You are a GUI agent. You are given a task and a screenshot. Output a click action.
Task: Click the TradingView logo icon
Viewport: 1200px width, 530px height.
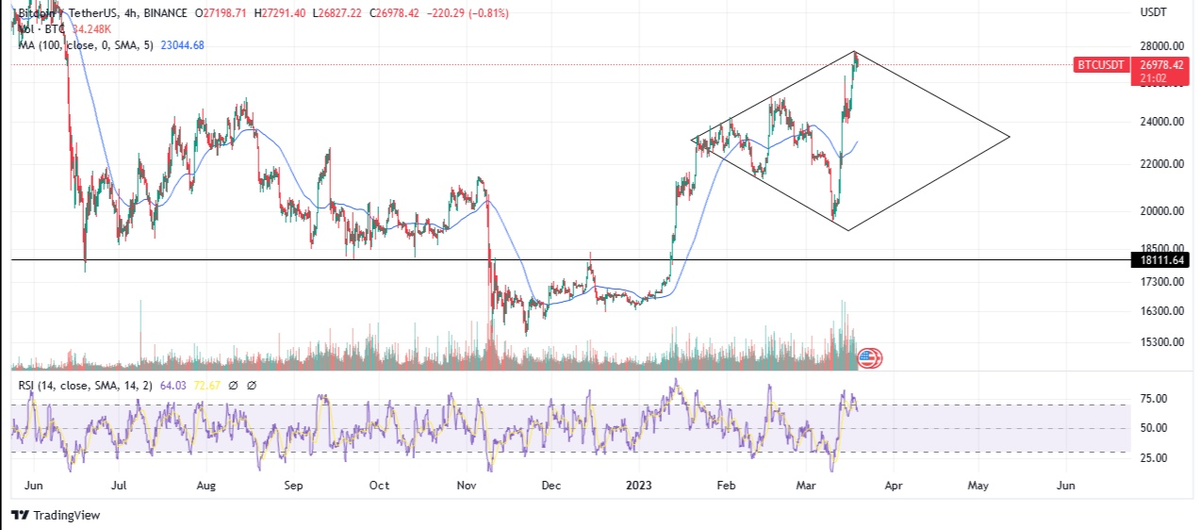pos(20,516)
